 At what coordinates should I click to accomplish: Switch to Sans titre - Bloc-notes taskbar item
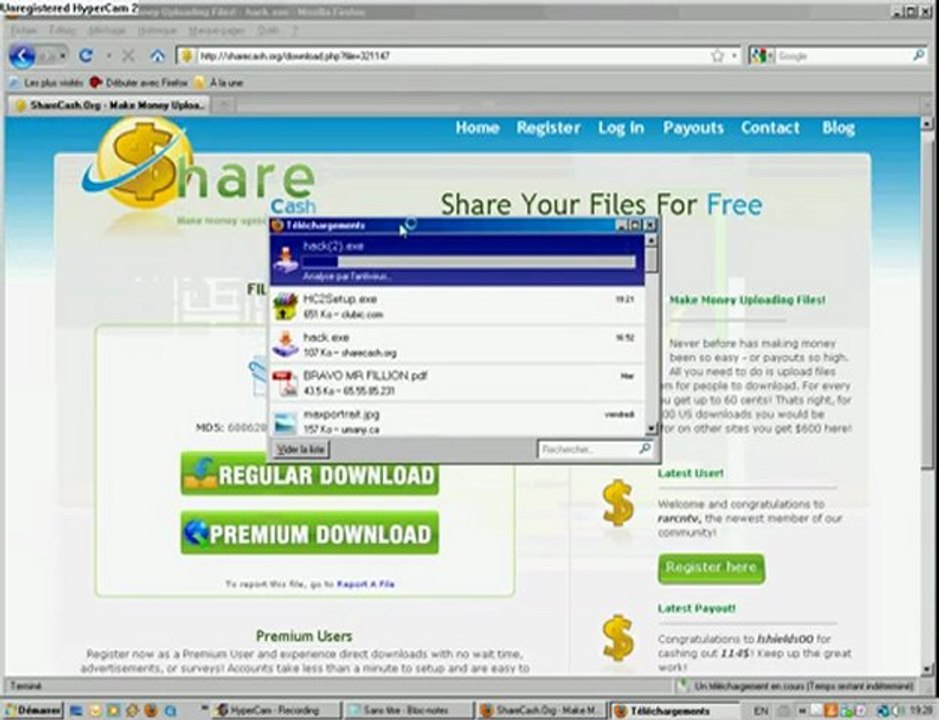point(408,710)
